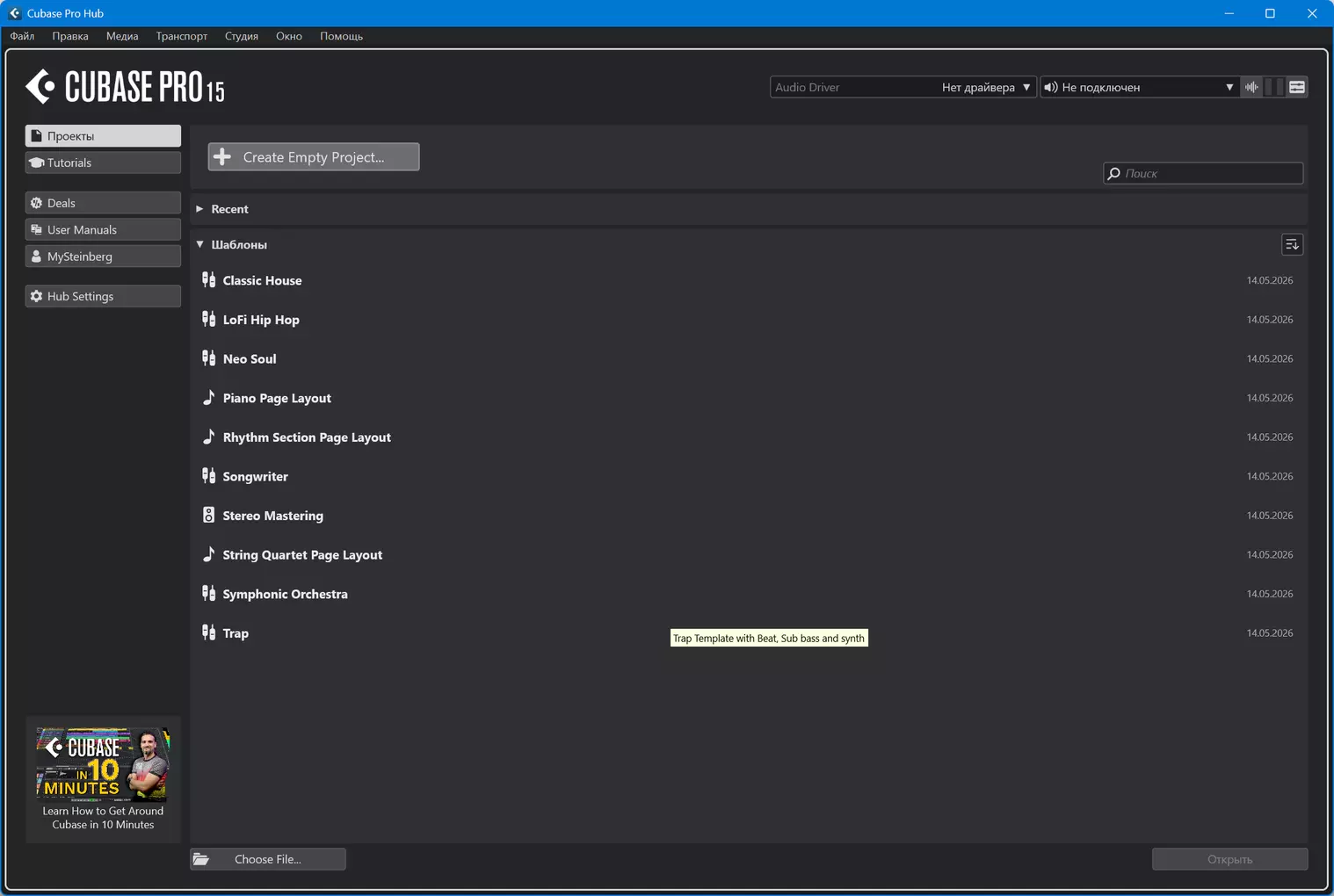Click the Piano Page Layout note icon
The width and height of the screenshot is (1334, 896).
208,397
